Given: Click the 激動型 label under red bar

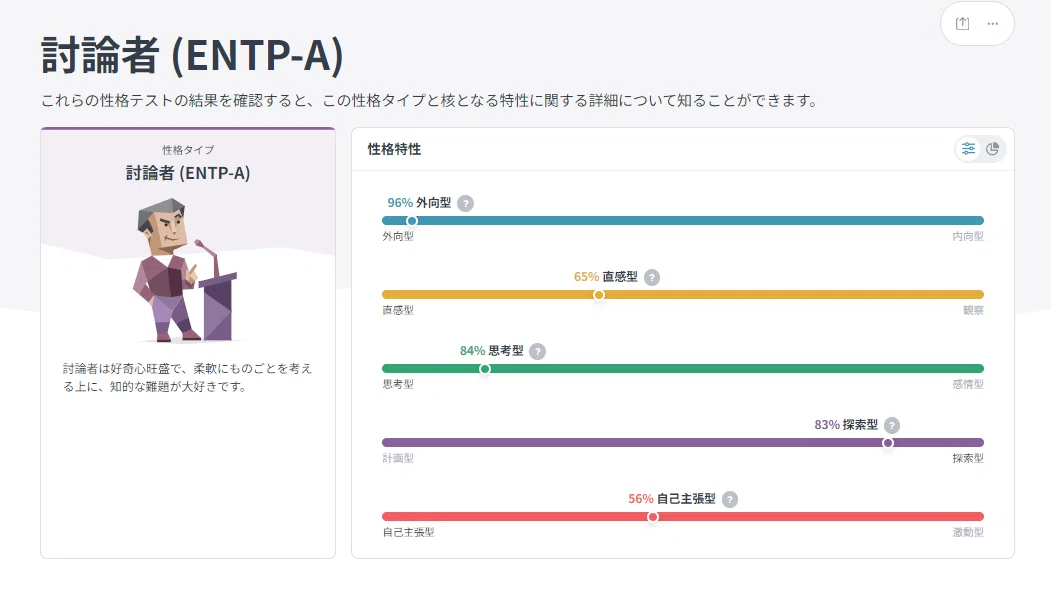Looking at the screenshot, I should point(968,532).
